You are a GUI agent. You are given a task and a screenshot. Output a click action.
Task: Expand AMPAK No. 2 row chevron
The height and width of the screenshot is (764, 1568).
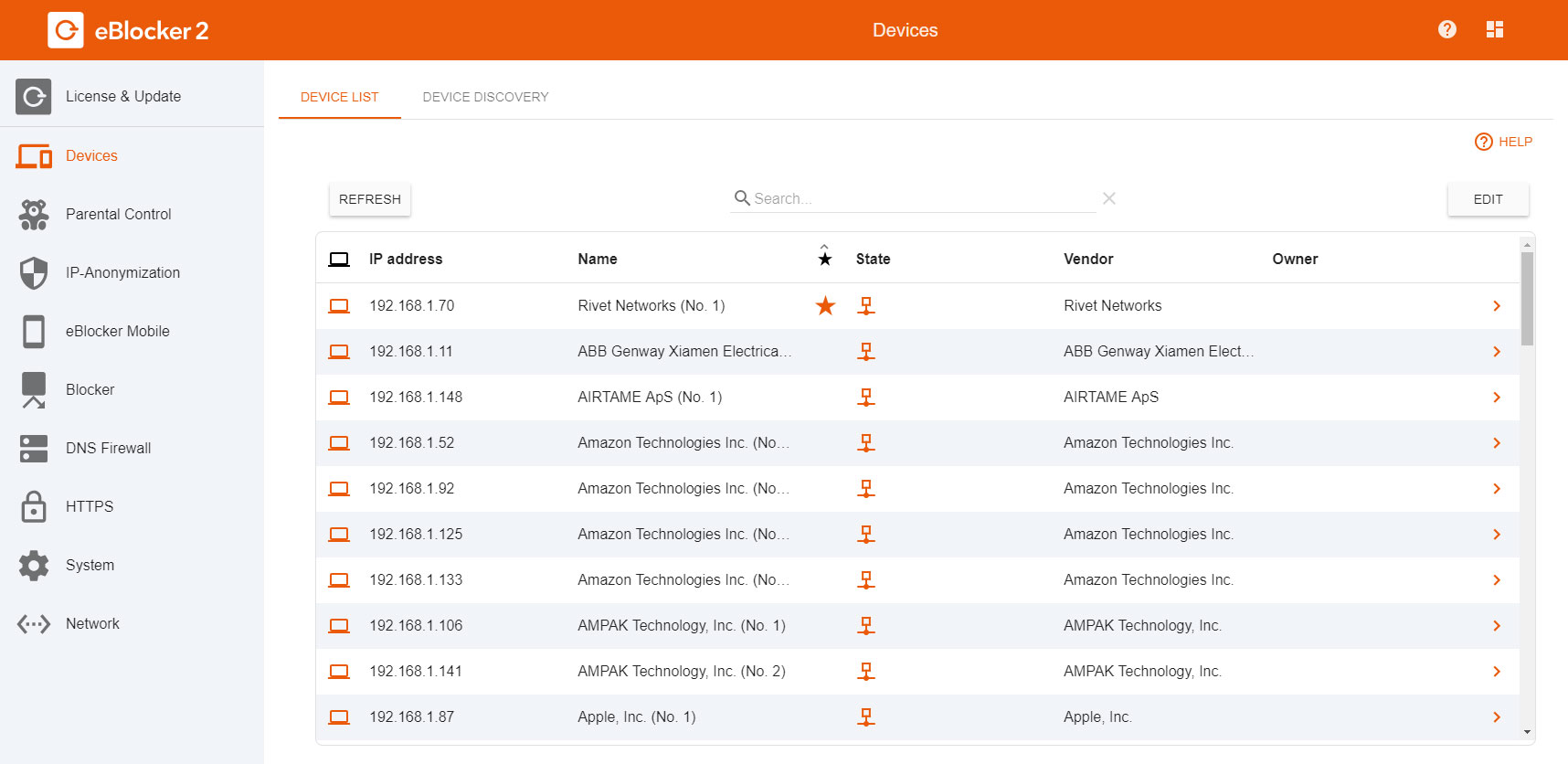tap(1497, 672)
